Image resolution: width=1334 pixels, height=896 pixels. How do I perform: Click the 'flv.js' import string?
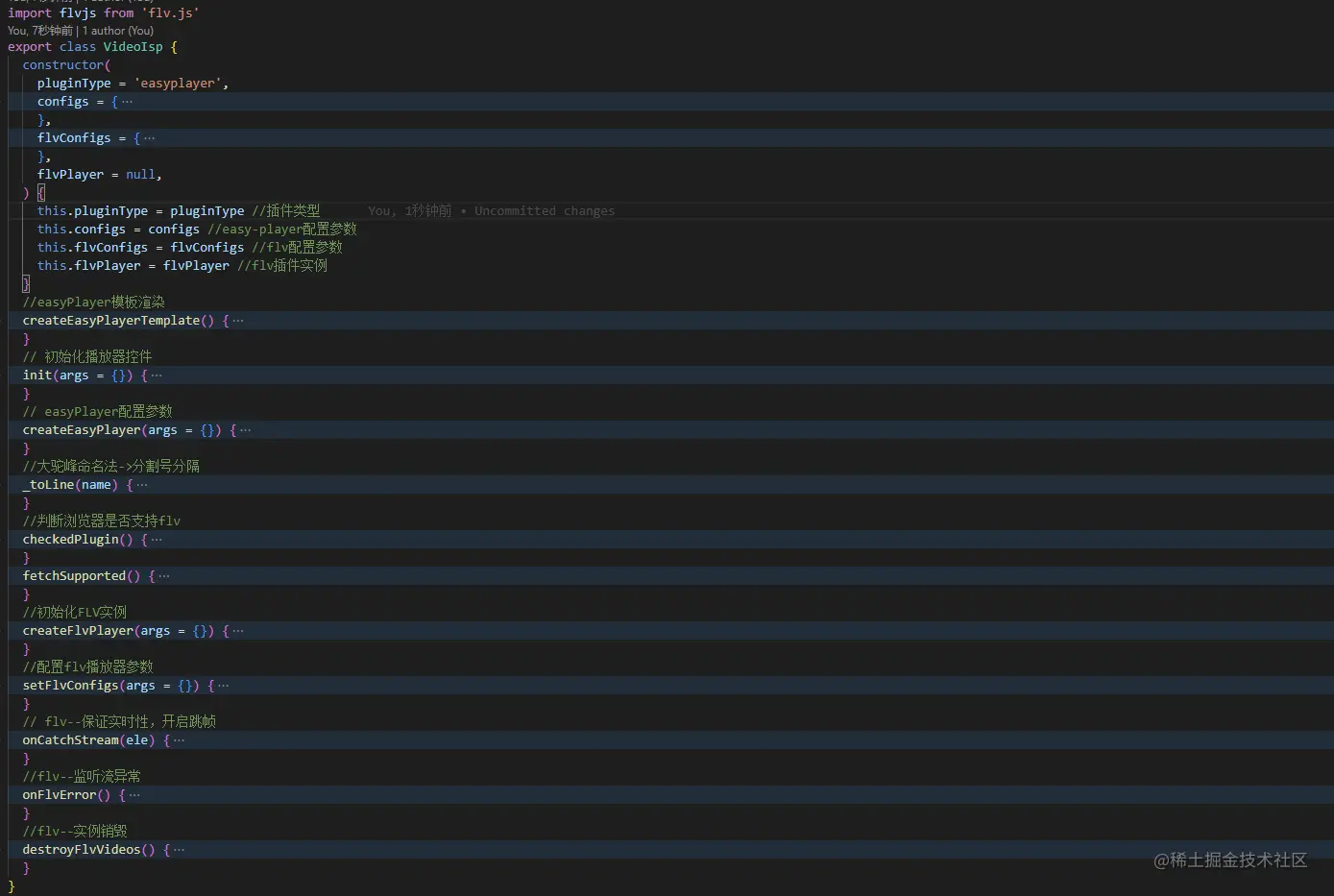pos(171,12)
